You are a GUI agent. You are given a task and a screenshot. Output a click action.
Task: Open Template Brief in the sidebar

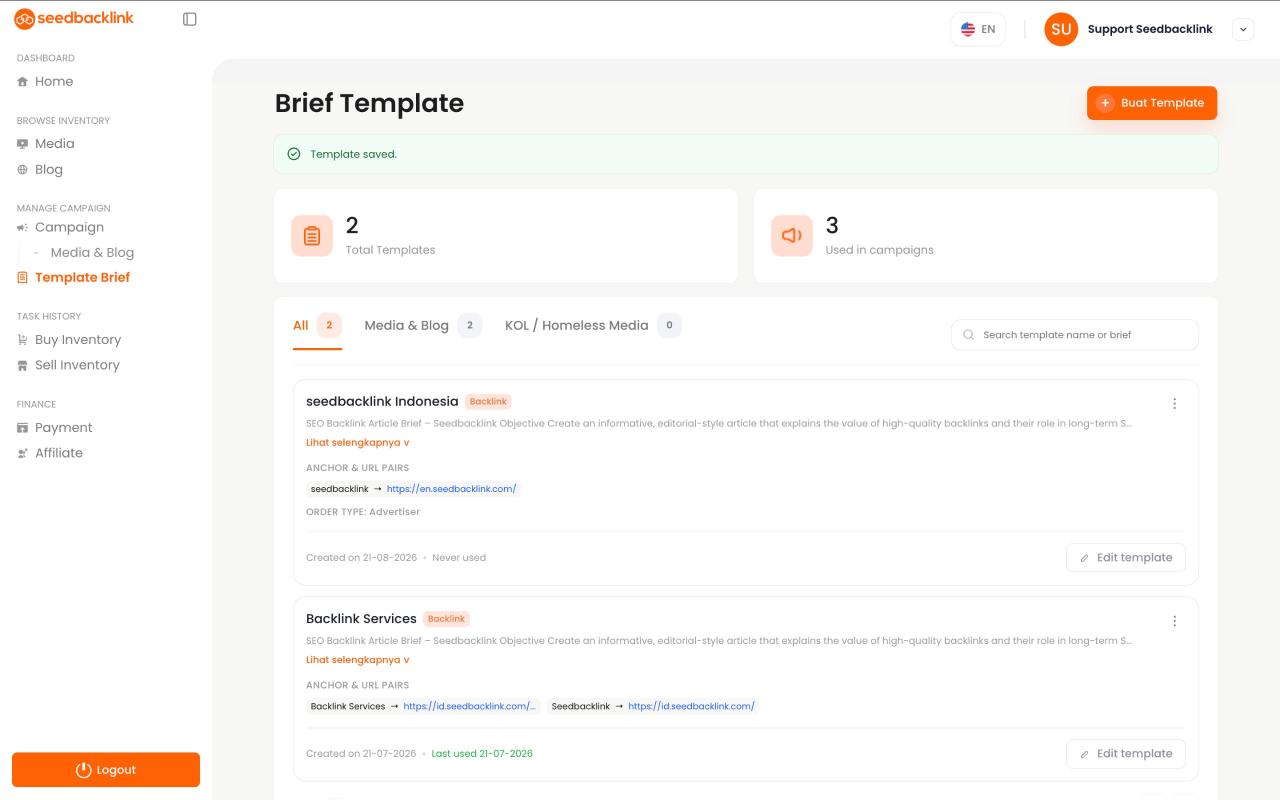pyautogui.click(x=82, y=278)
